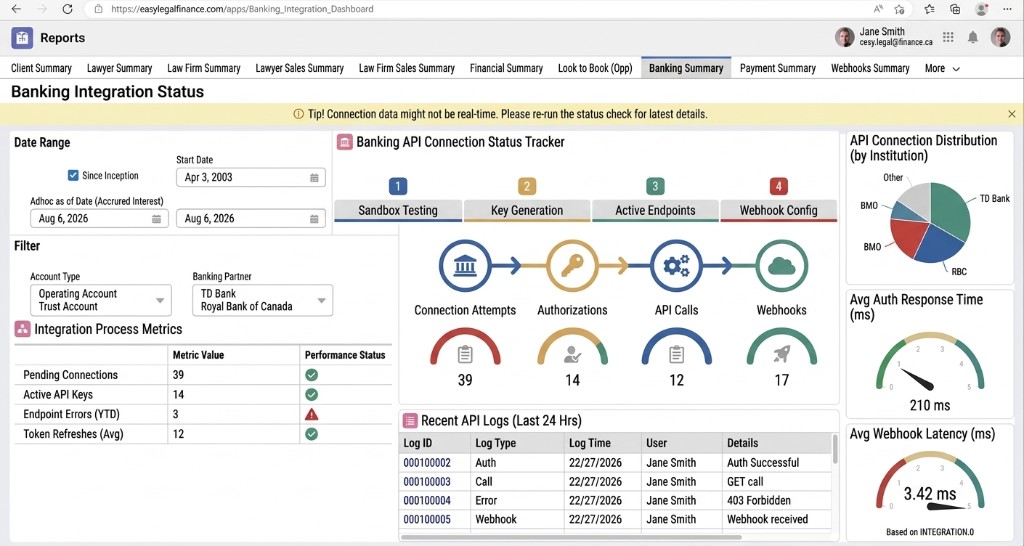Click the Integration Process Metrics header icon

pos(22,329)
